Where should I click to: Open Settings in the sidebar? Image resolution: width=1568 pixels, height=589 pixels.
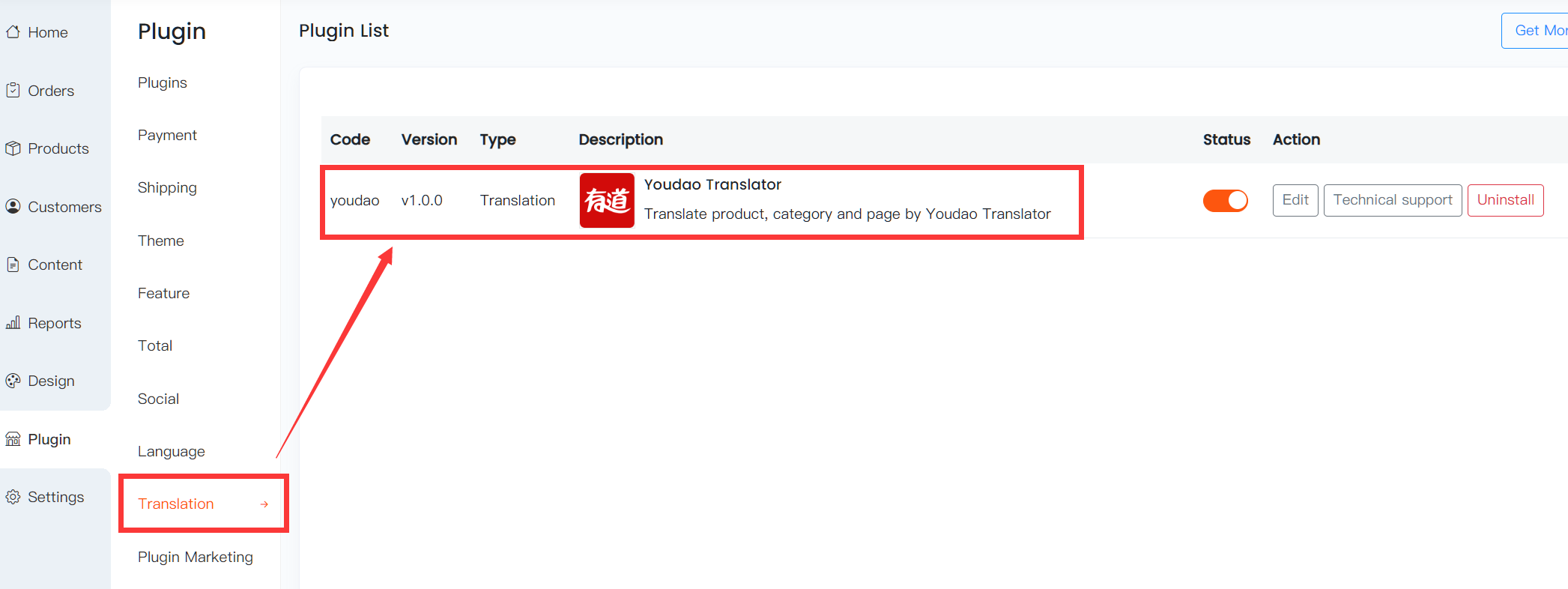tap(55, 497)
